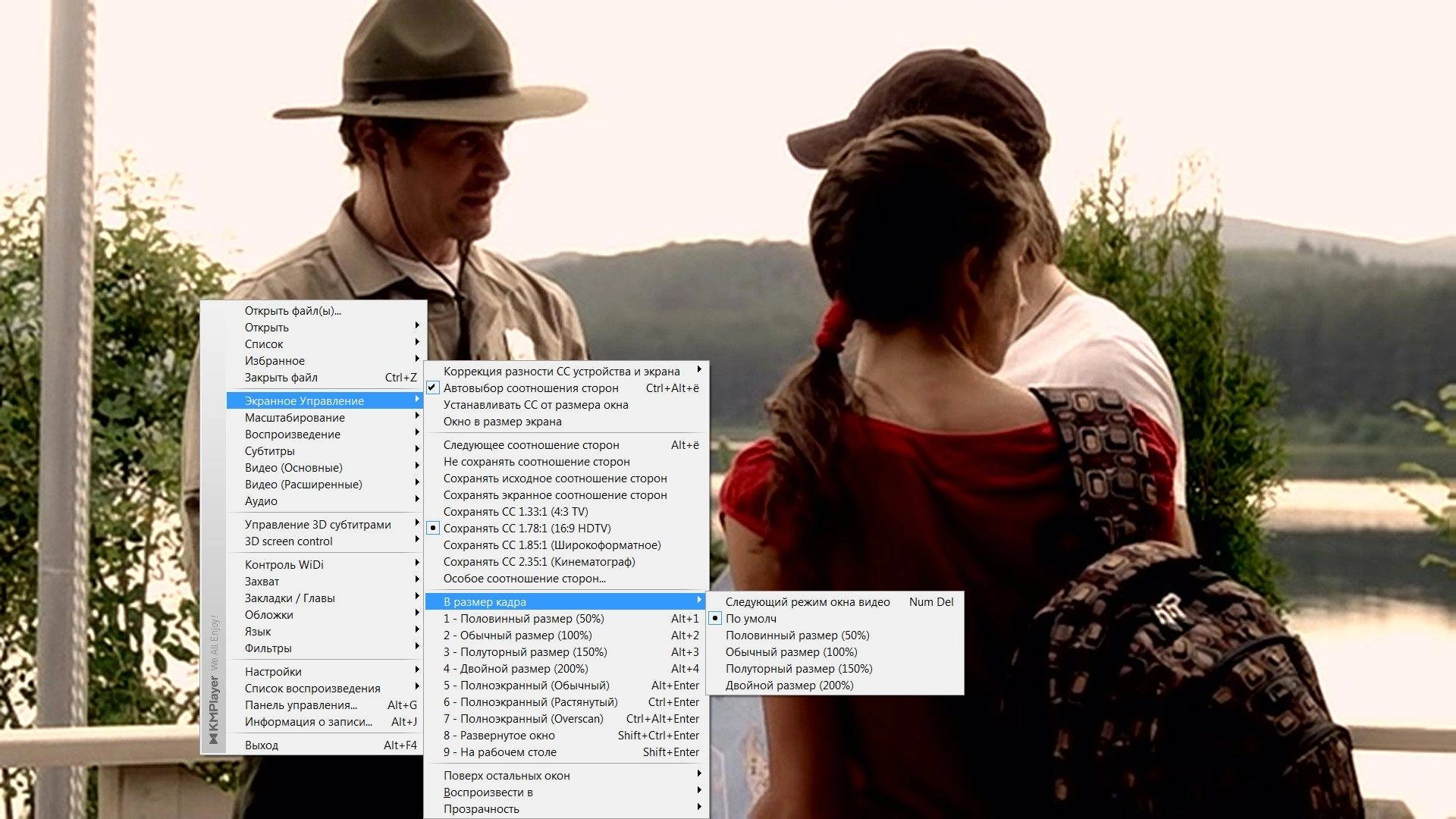This screenshot has width=1456, height=819.
Task: Click 'Следующий режим окна видео'
Action: [x=835, y=601]
